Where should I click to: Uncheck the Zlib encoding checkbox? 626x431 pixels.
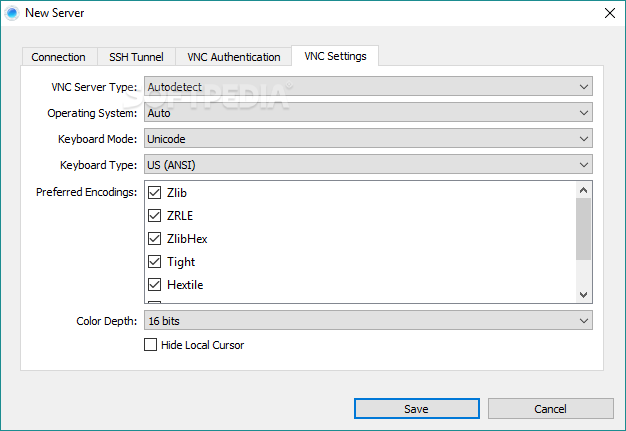pos(155,192)
